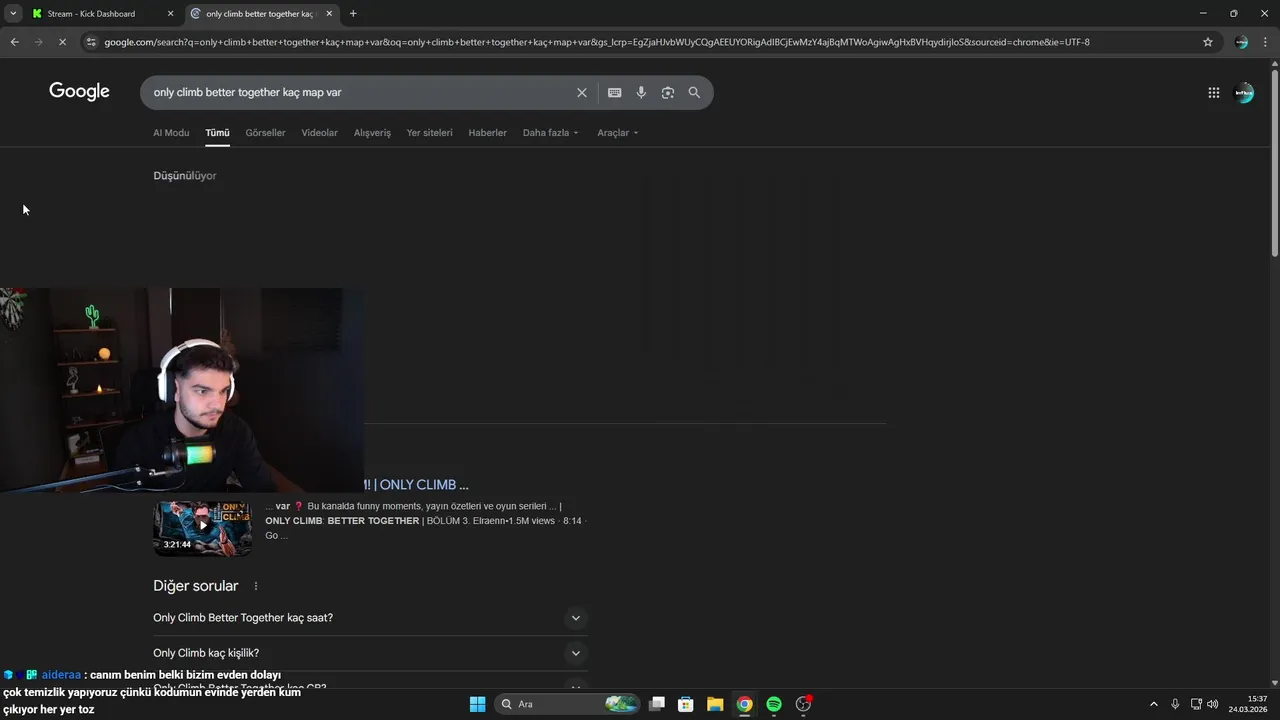Switch to Haberler results
The image size is (1280, 720).
(x=487, y=133)
